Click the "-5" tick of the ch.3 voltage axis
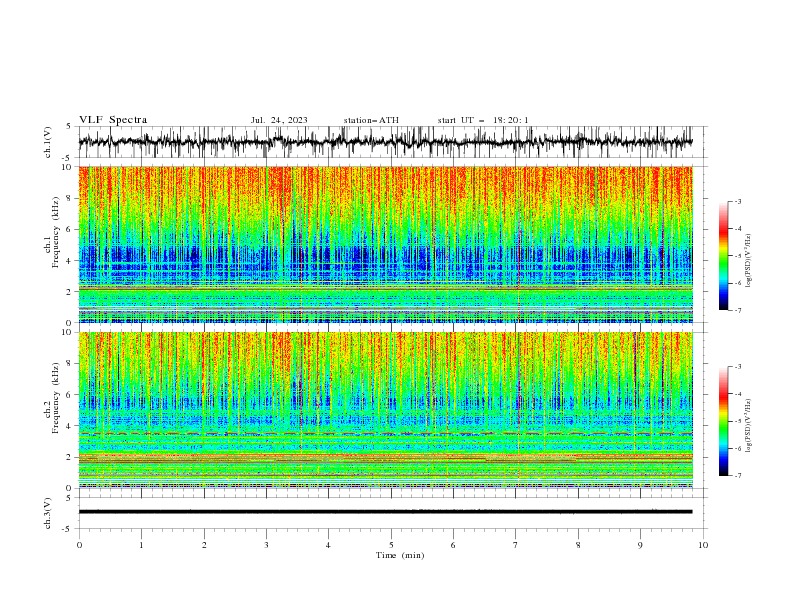Image resolution: width=792 pixels, height=612 pixels. click(68, 529)
